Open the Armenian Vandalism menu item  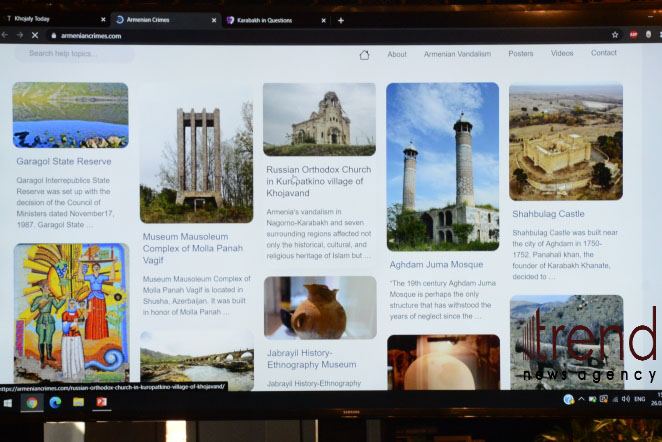(459, 54)
